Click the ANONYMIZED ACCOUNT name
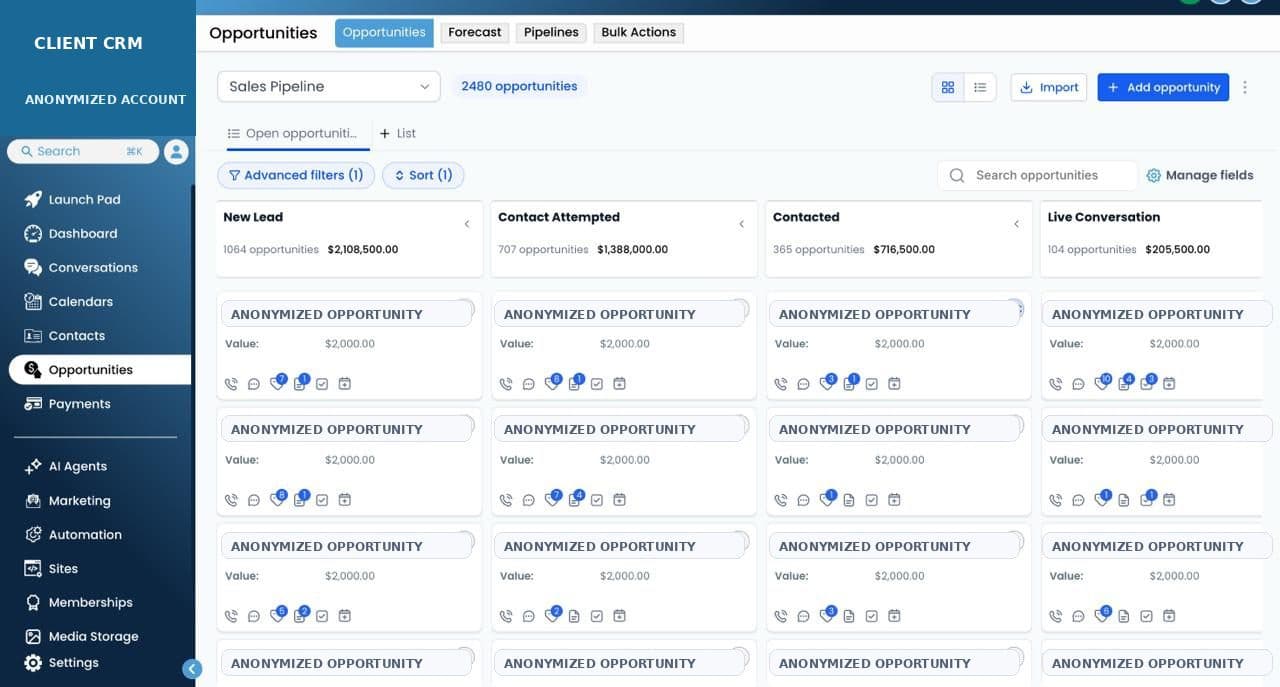The image size is (1280, 687). [x=106, y=99]
